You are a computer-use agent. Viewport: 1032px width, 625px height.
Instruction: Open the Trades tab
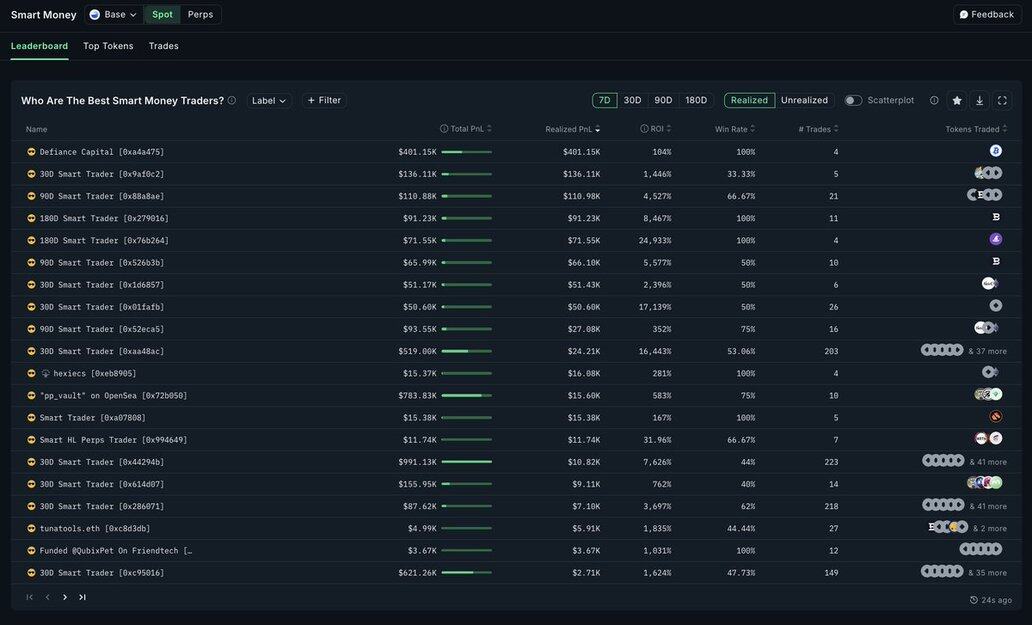pyautogui.click(x=164, y=46)
